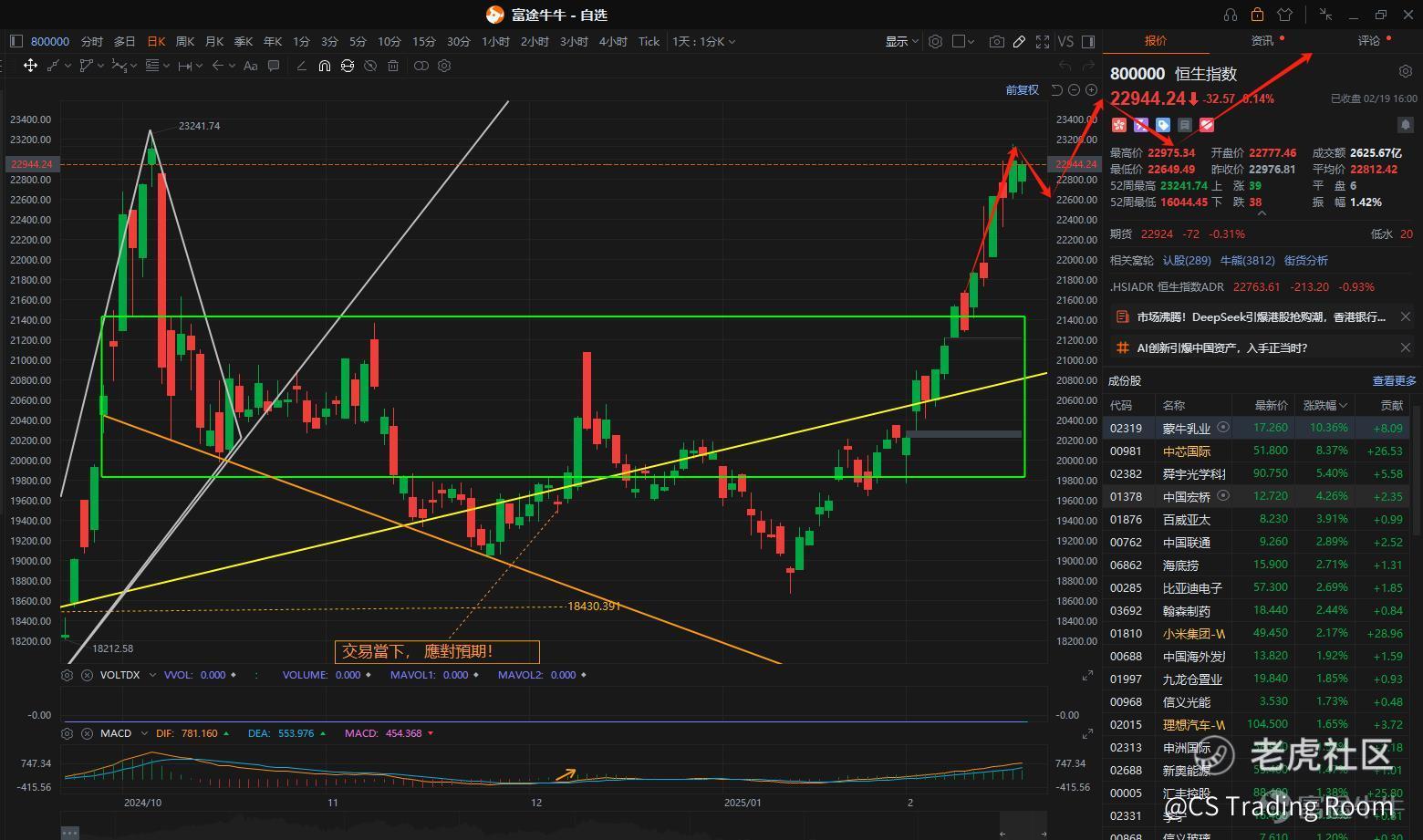The height and width of the screenshot is (840, 1423).
Task: Zoom out the chart with minus icon
Action: click(1074, 89)
